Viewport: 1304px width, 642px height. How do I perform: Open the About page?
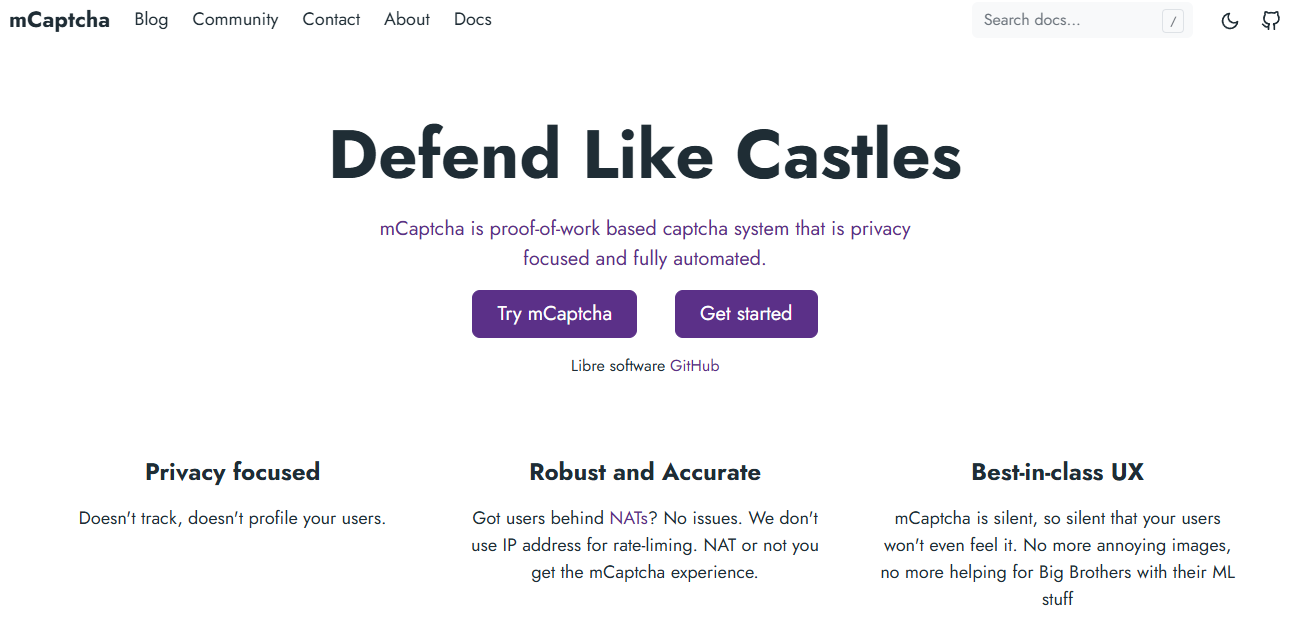[407, 19]
